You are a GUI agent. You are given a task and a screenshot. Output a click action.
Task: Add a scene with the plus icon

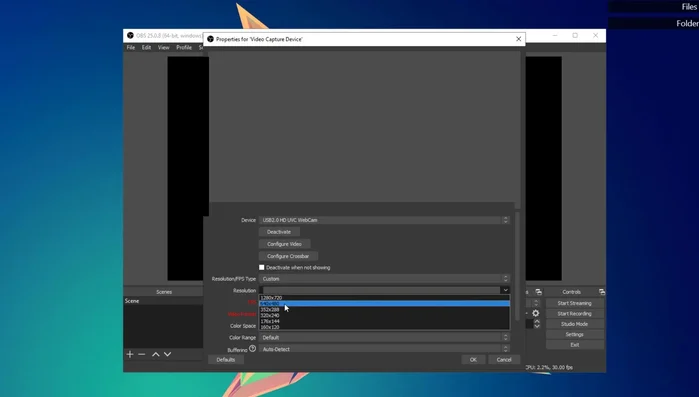[130, 354]
